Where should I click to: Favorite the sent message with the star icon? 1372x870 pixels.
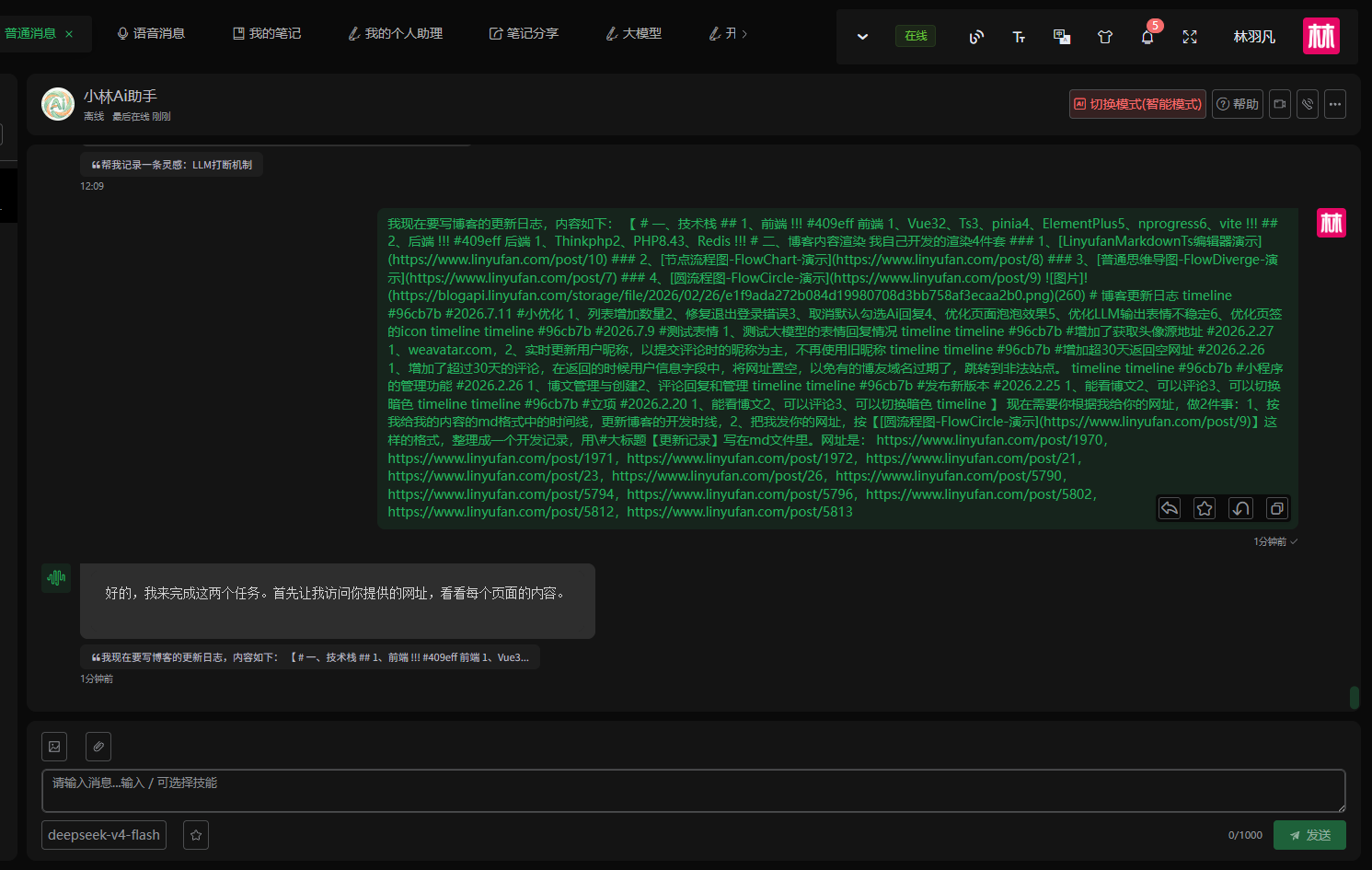1205,508
